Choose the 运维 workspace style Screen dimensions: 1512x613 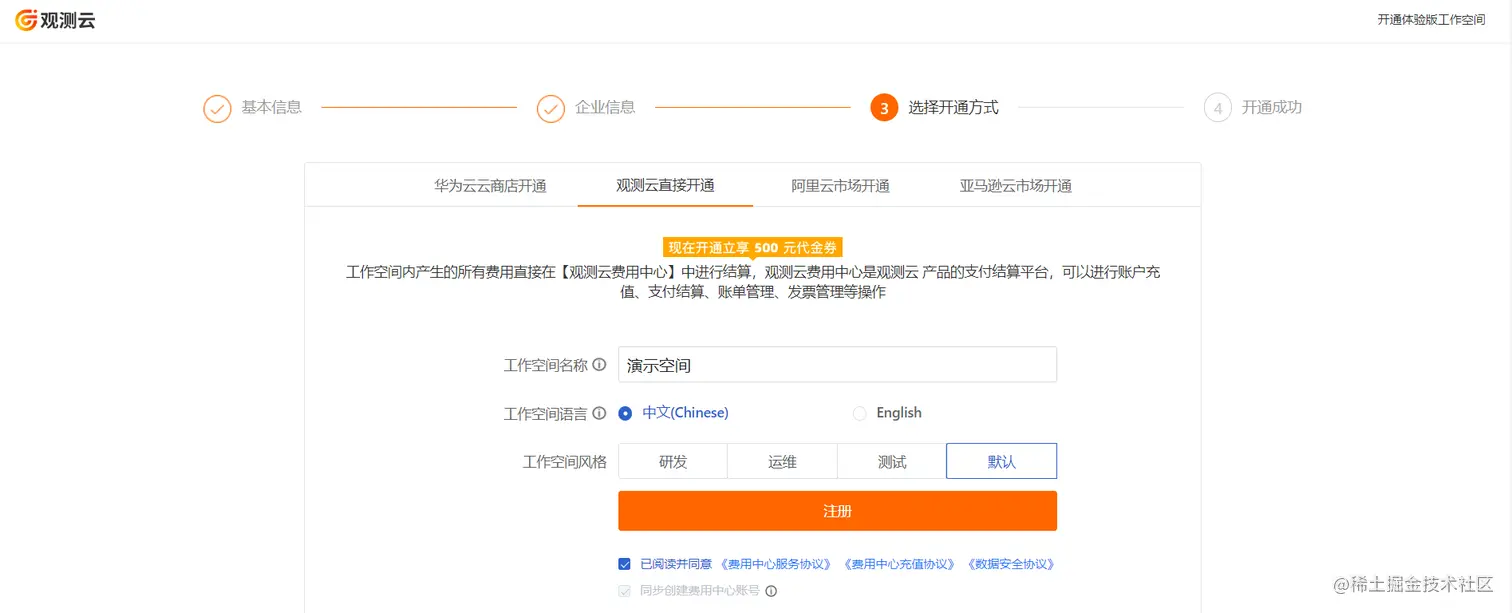pos(782,462)
